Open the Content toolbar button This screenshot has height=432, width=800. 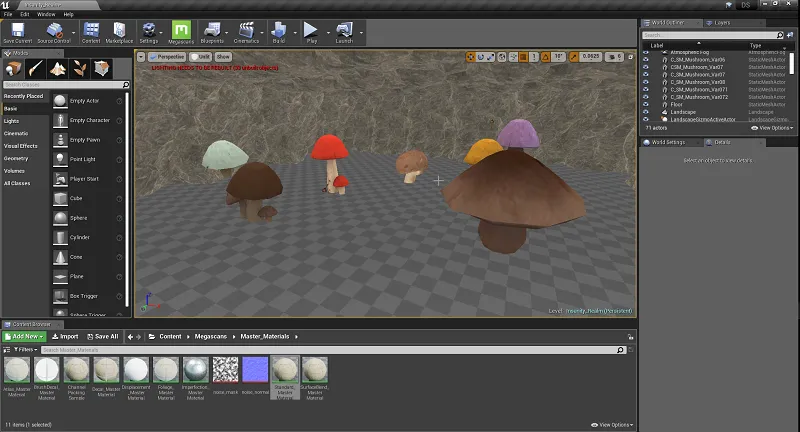click(91, 33)
